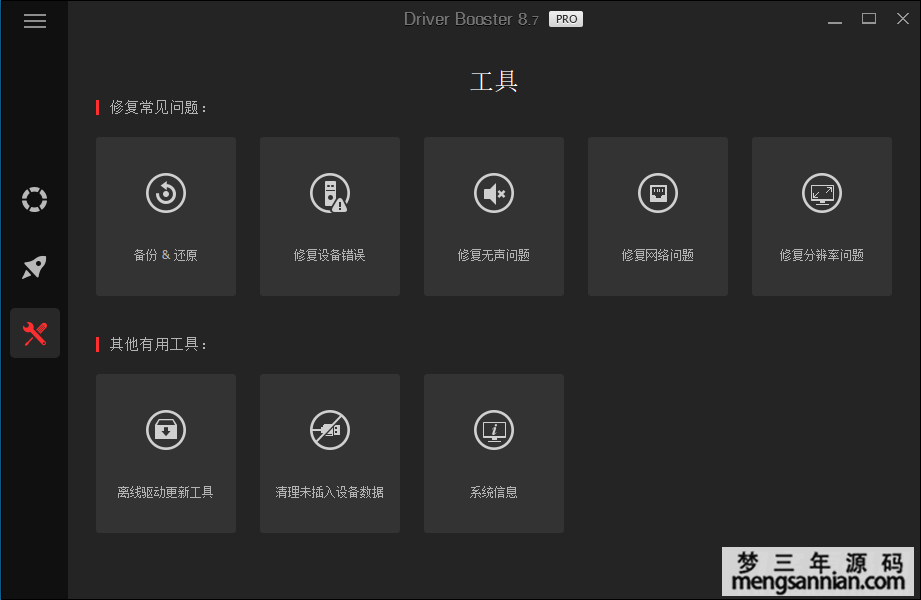Open the 修复分辨率问题 label
The width and height of the screenshot is (921, 600).
pyautogui.click(x=822, y=255)
